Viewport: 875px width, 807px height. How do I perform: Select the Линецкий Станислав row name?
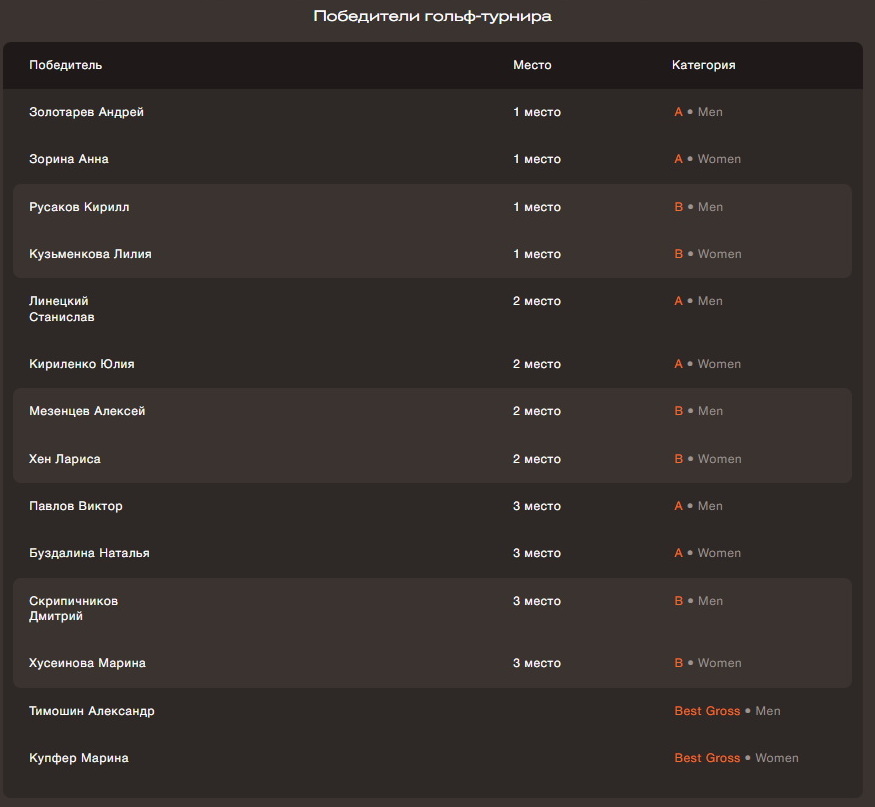coord(61,309)
